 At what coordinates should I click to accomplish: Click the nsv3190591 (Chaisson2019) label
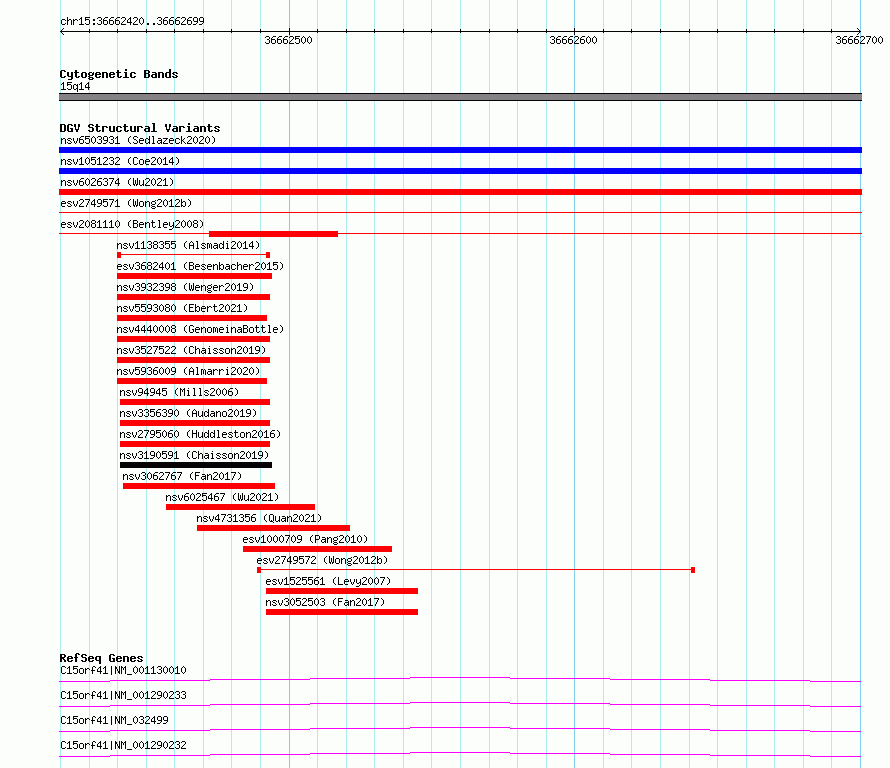194,455
